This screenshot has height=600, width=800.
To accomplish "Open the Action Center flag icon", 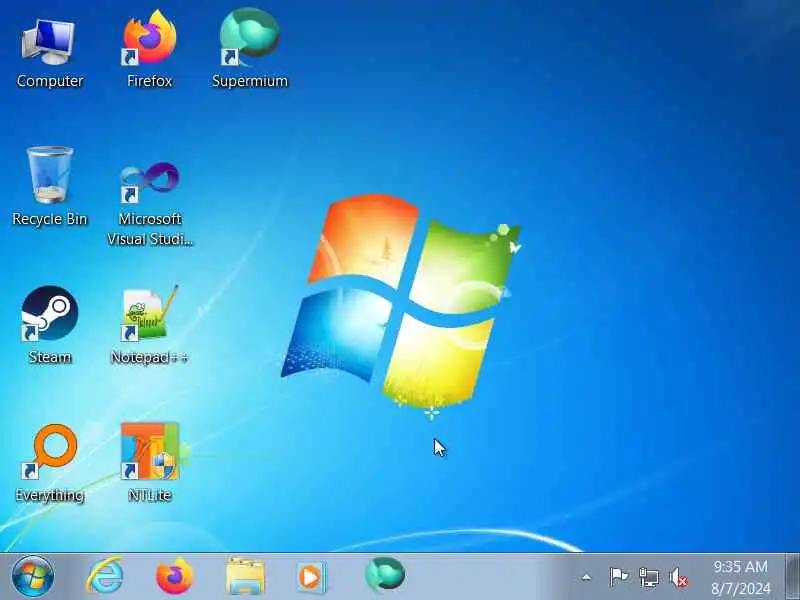I will [x=619, y=578].
